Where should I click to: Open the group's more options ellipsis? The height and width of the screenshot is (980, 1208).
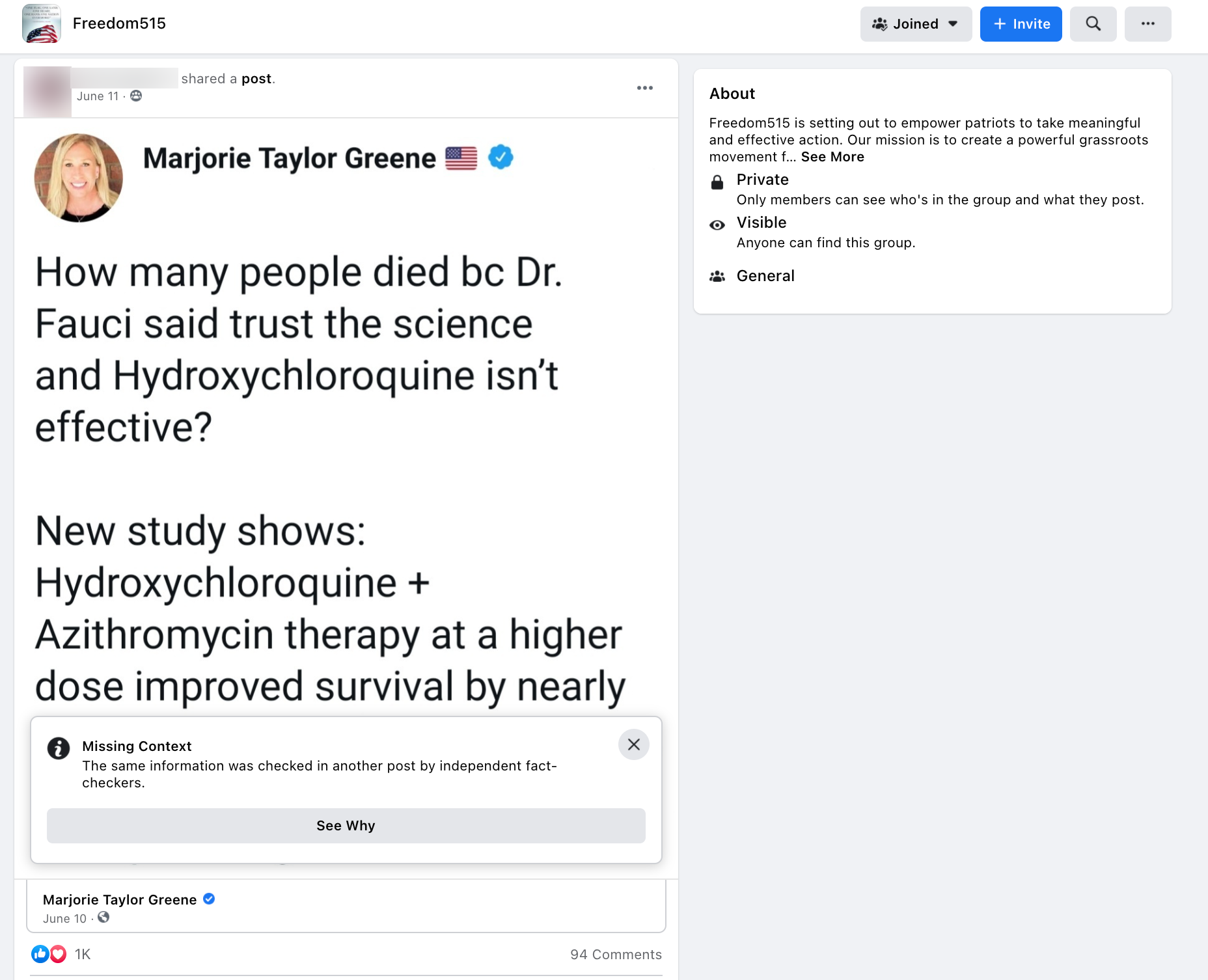tap(1147, 23)
